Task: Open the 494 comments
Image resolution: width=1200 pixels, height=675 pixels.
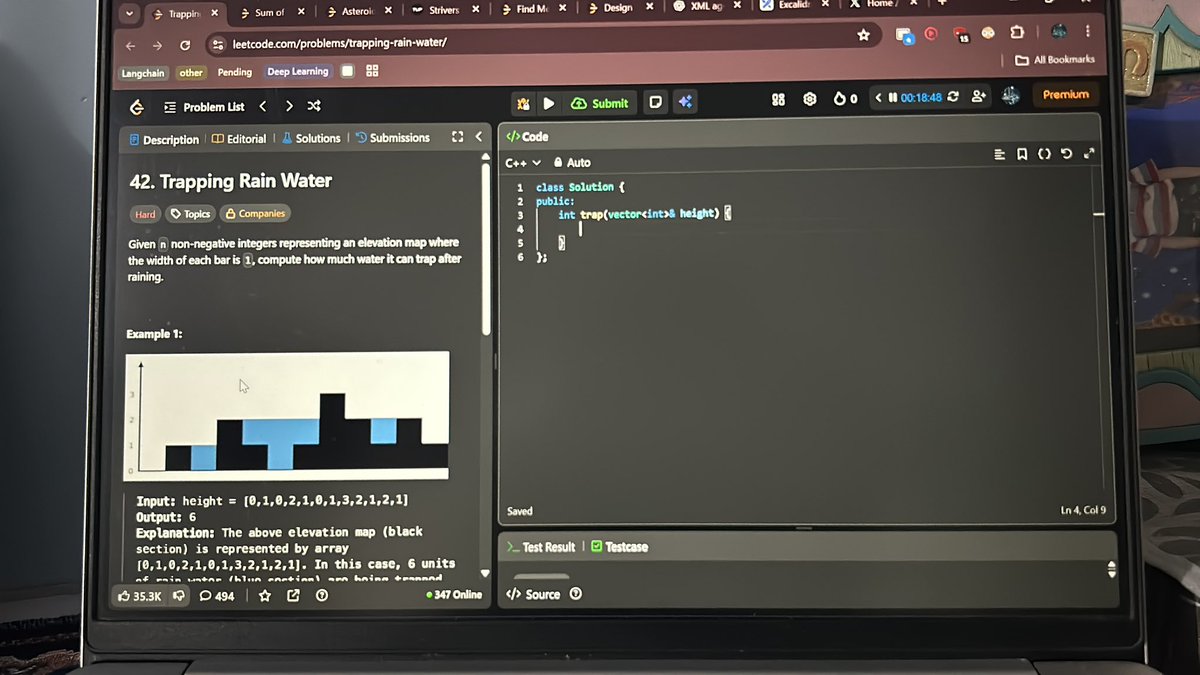Action: (x=217, y=596)
